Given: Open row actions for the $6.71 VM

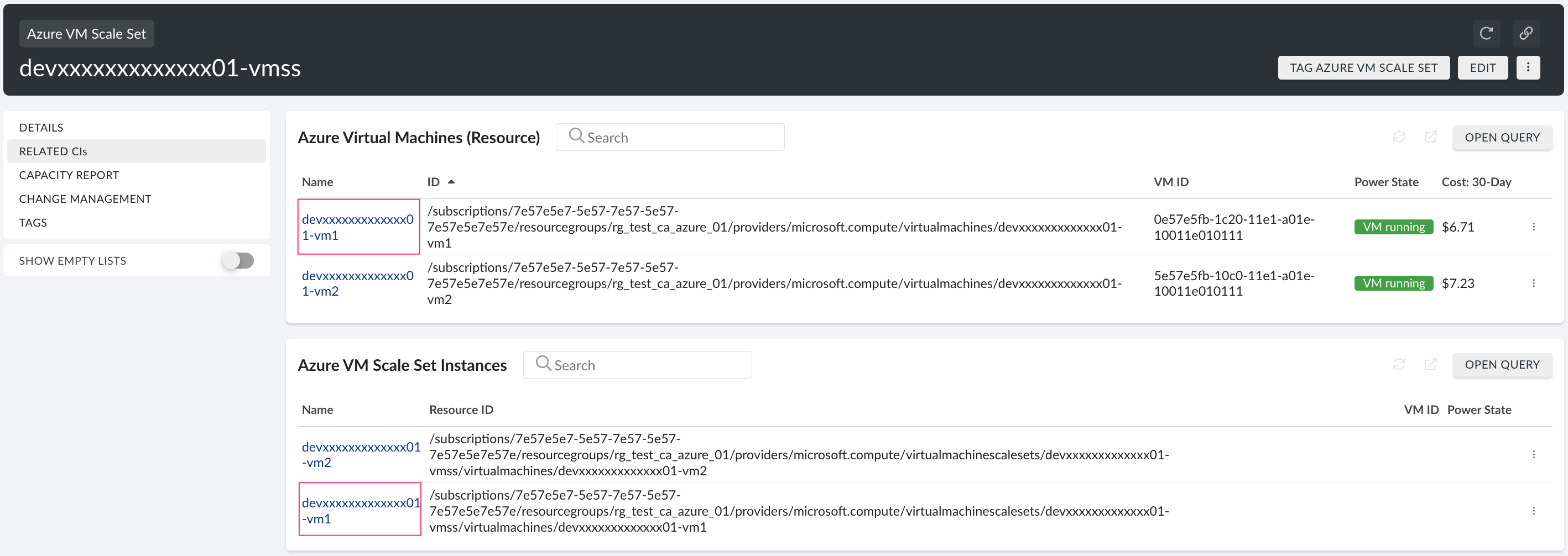Looking at the screenshot, I should coord(1534,226).
